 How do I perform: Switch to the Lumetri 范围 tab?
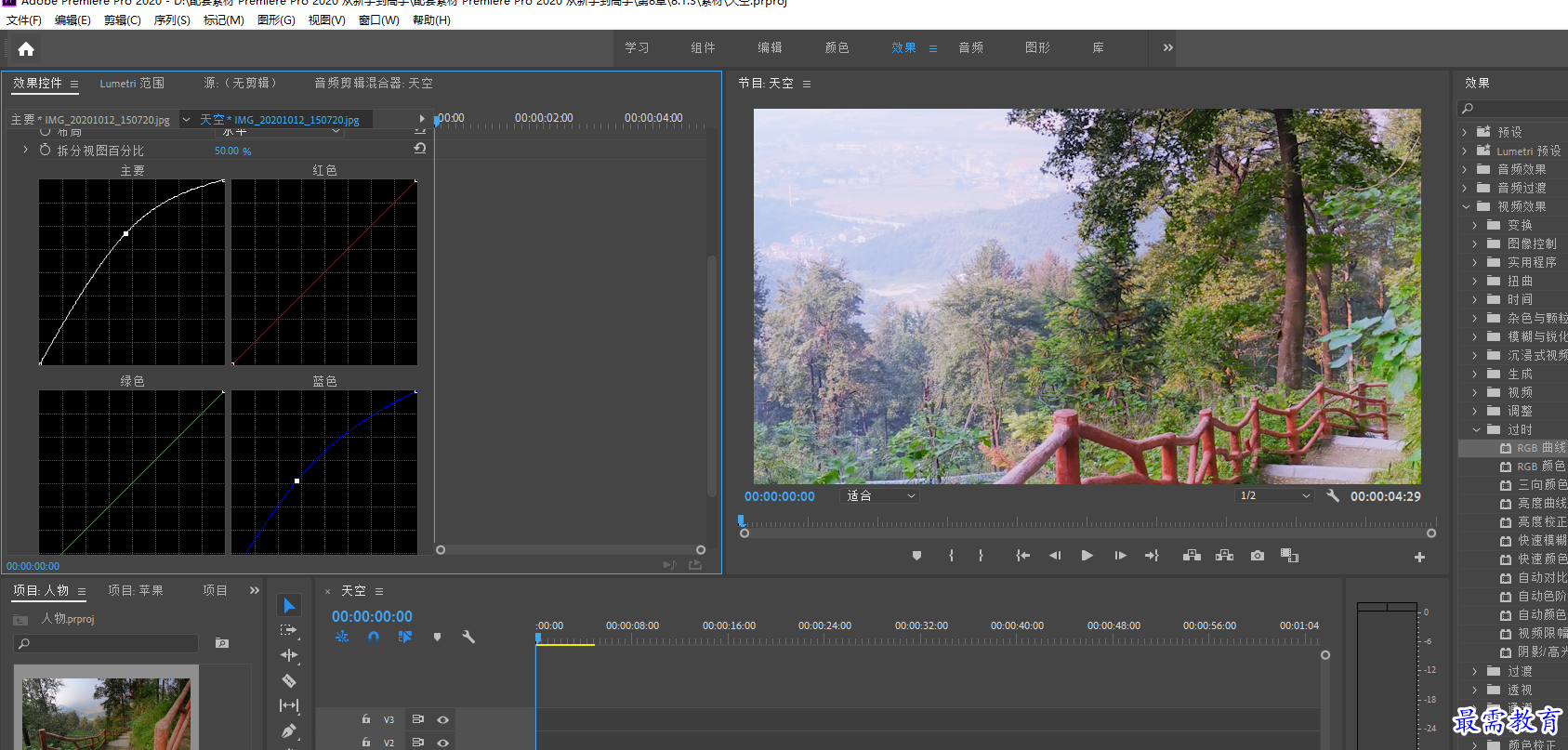(132, 84)
